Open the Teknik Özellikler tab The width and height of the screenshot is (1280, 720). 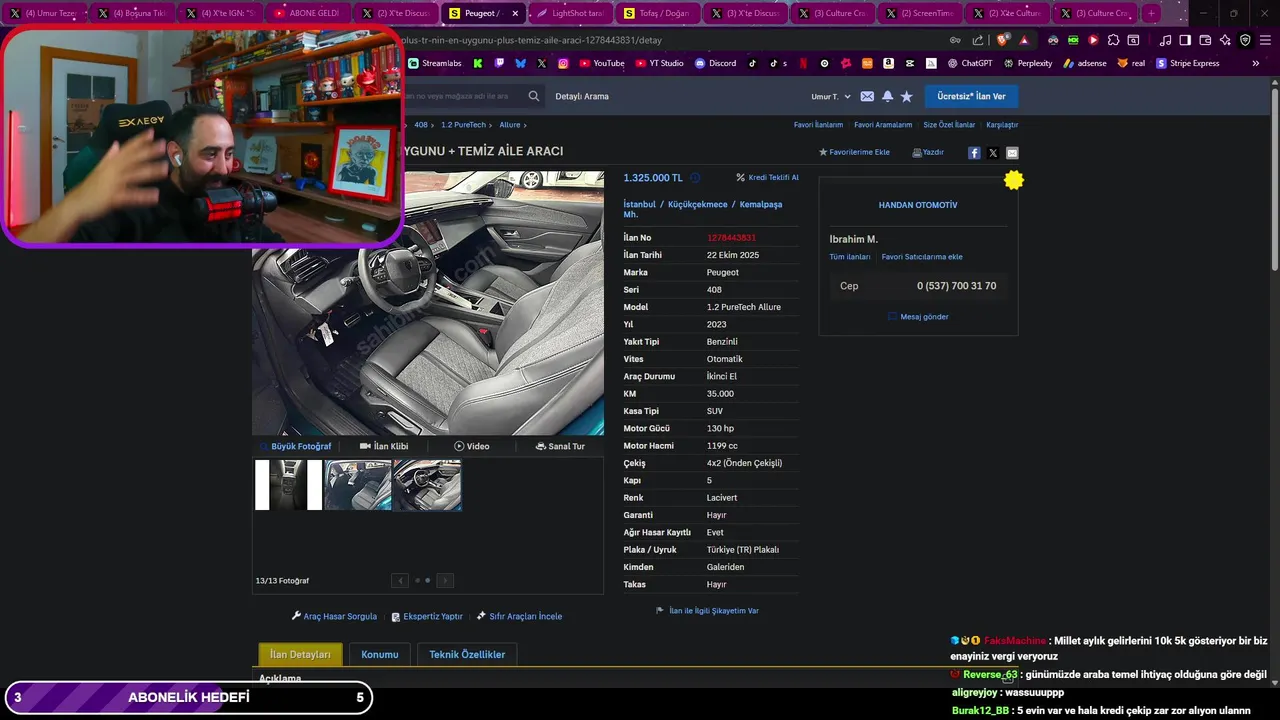467,654
